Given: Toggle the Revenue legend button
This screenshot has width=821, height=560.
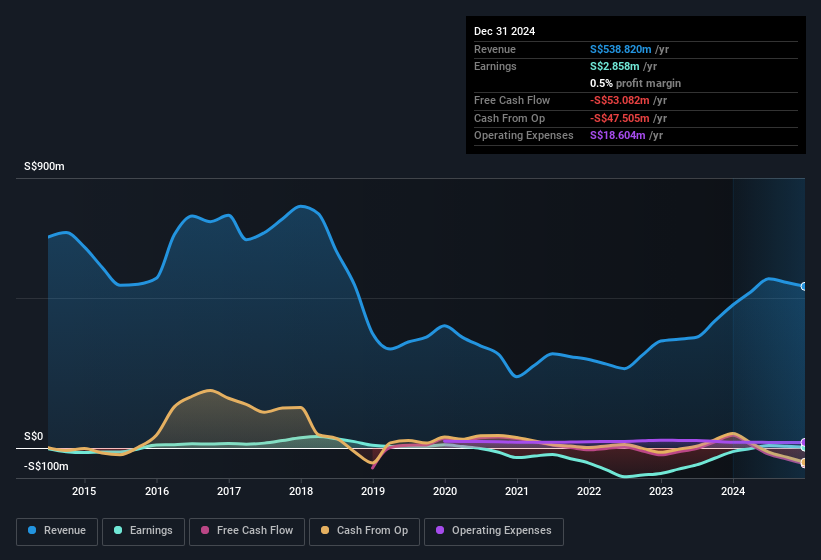Looking at the screenshot, I should pos(57,531).
